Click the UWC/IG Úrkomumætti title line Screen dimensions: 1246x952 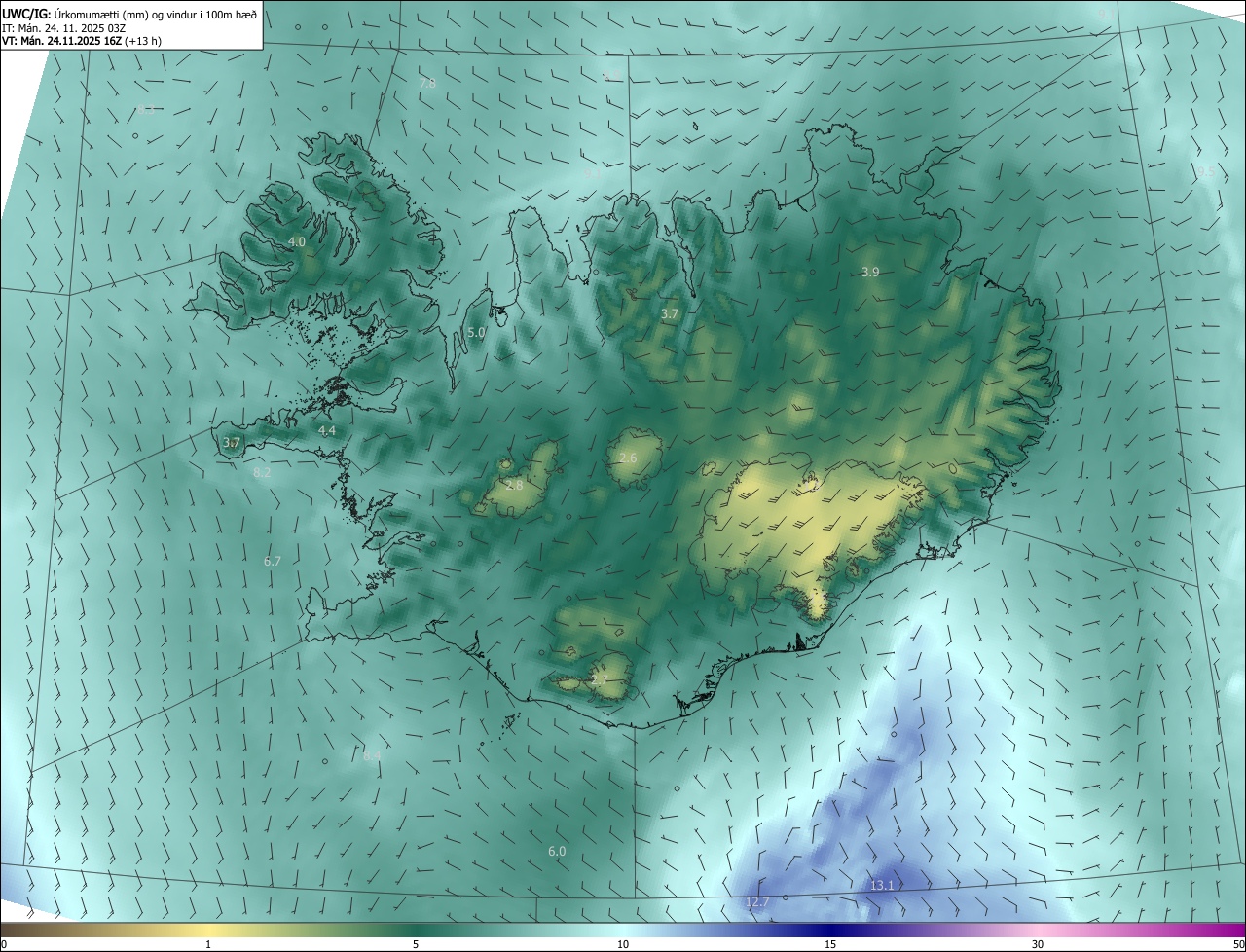pos(129,14)
